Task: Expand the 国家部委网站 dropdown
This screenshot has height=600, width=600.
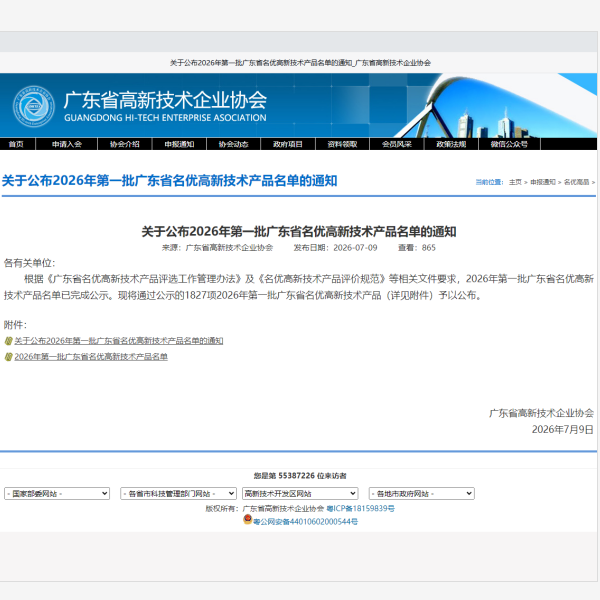Action: [x=57, y=494]
